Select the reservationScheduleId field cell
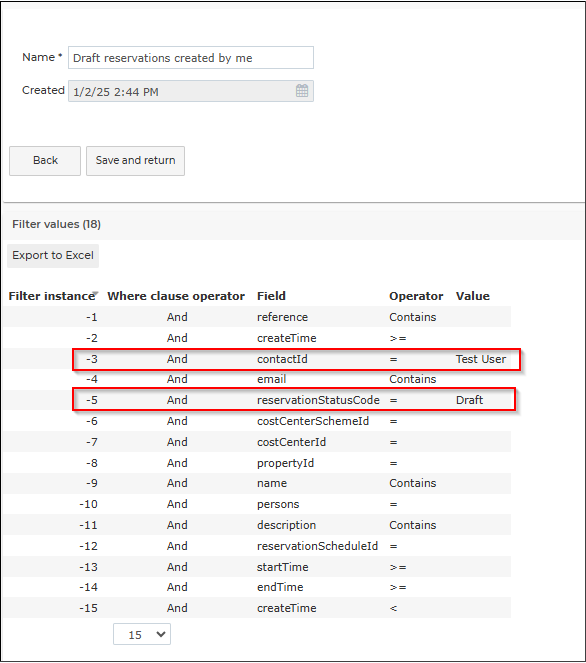Viewport: 586px width, 663px height. 317,546
